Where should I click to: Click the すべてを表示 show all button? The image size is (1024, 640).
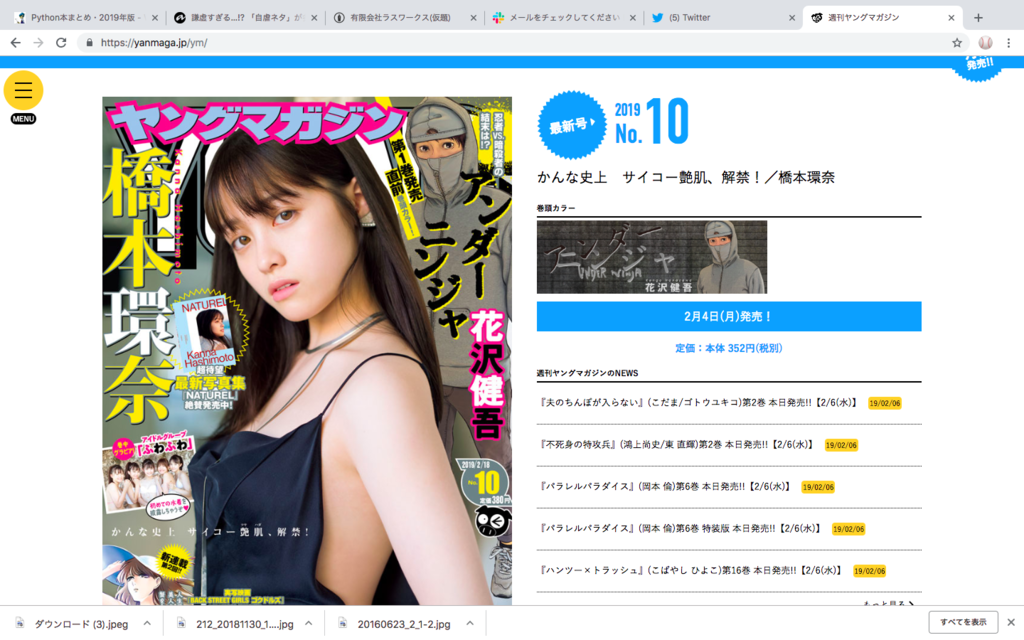coord(963,622)
